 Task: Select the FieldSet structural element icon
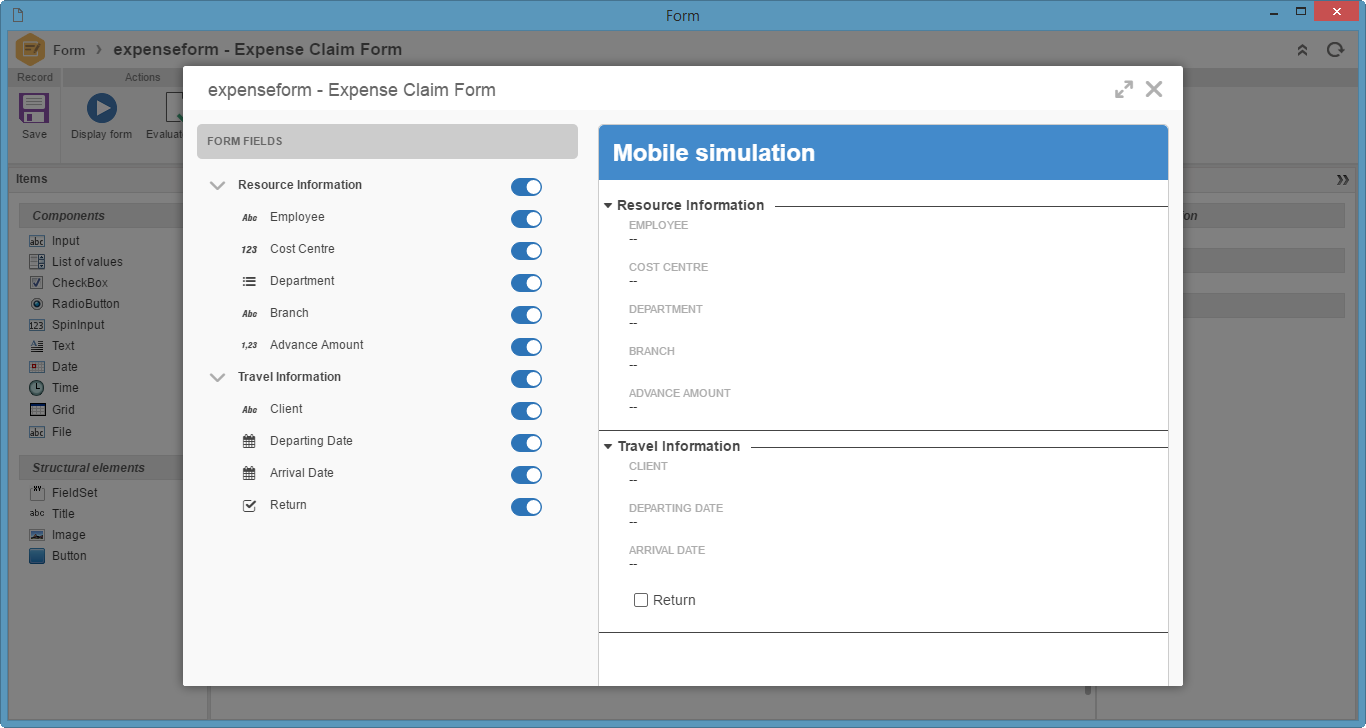[37, 493]
